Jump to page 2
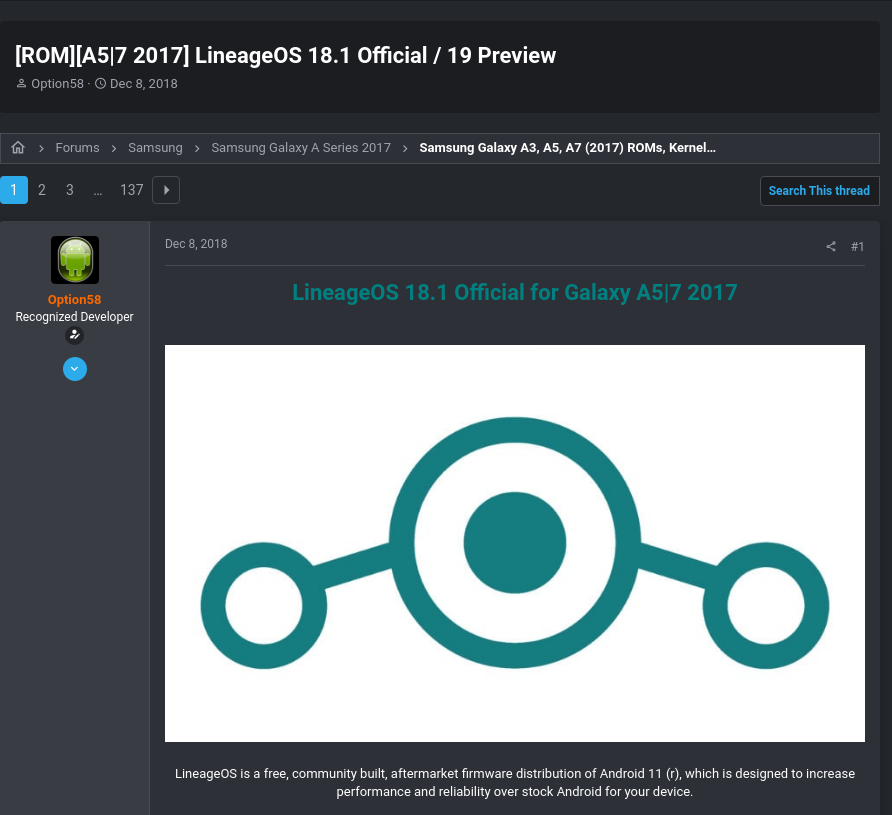 42,190
